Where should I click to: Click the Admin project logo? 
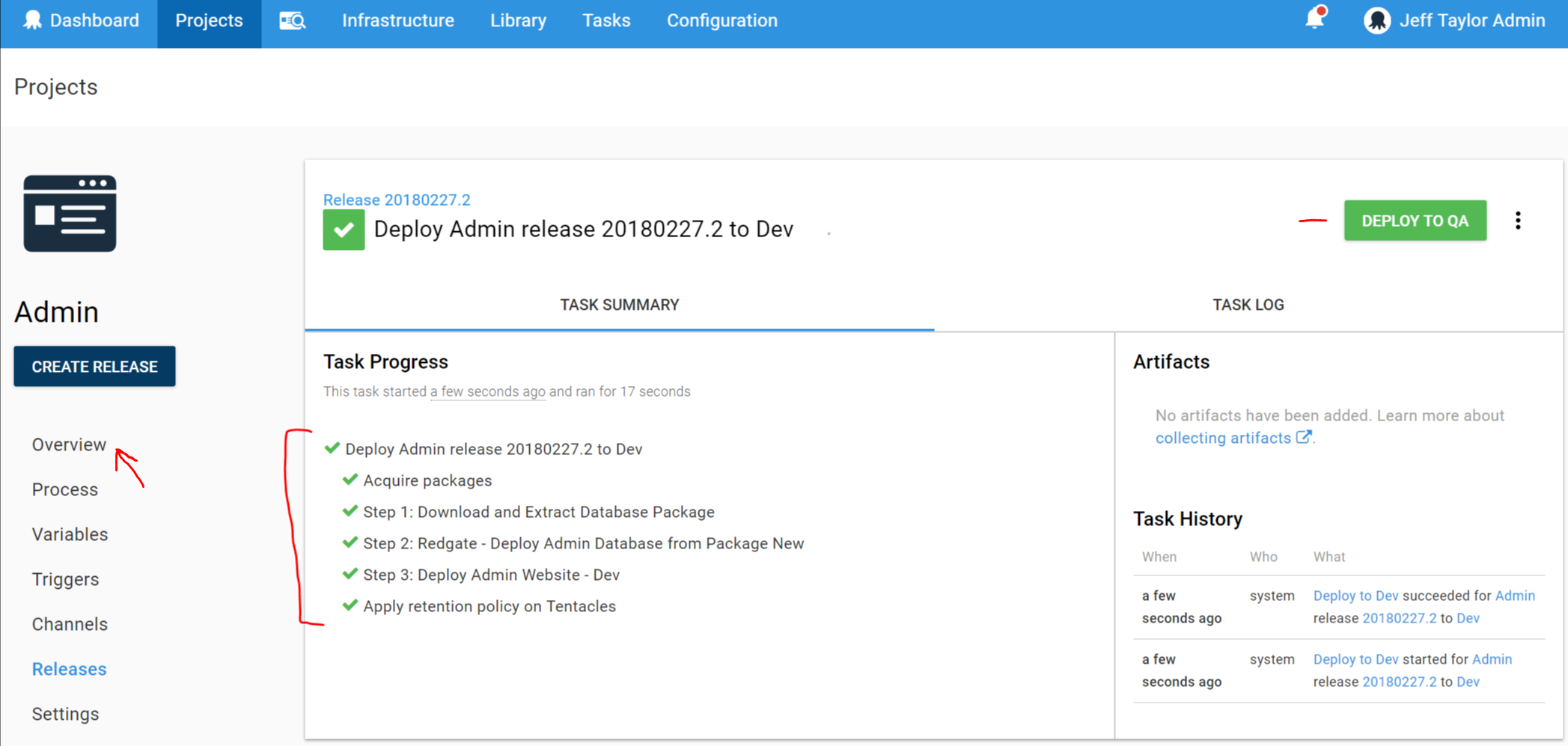(70, 213)
